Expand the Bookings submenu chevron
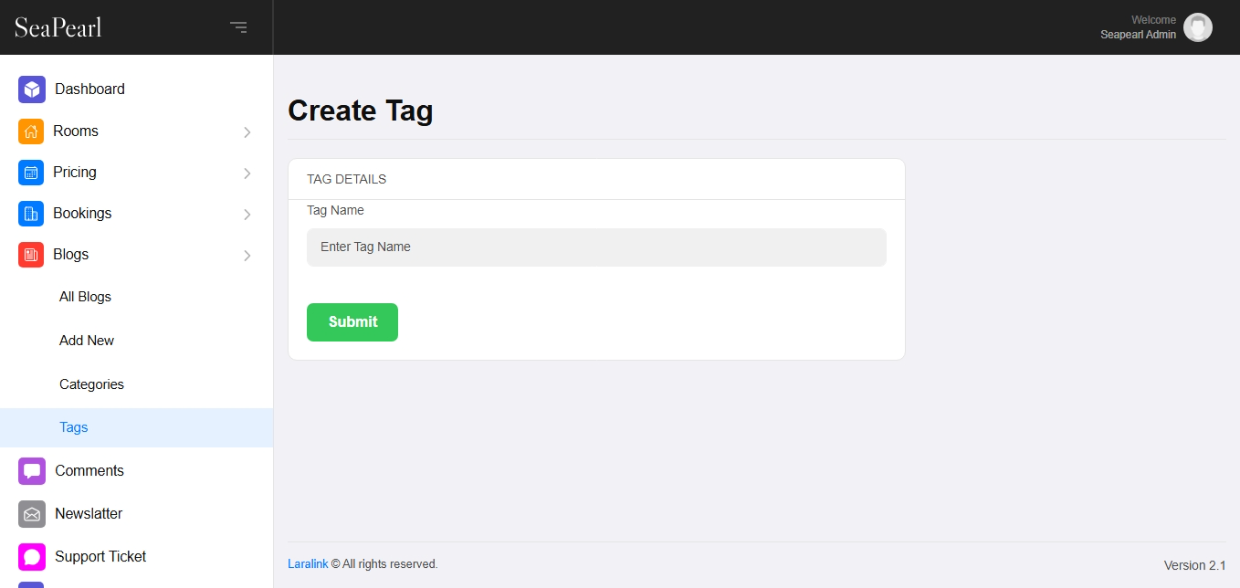This screenshot has width=1240, height=588. 247,214
